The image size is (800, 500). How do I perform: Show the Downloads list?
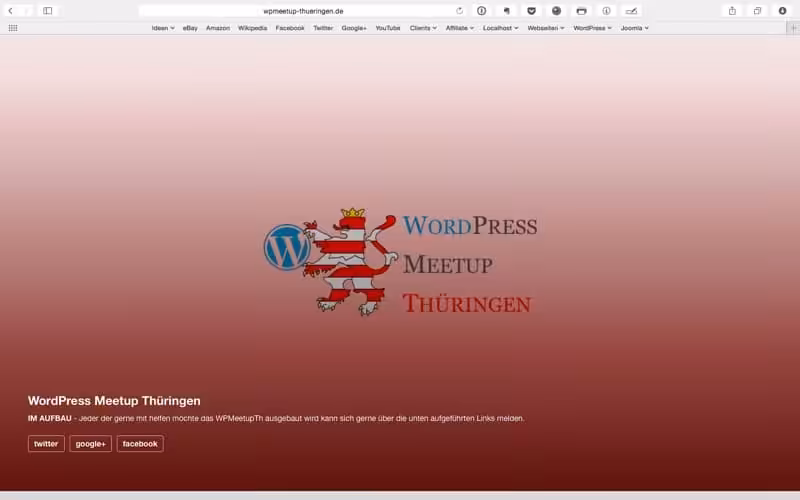click(x=782, y=11)
